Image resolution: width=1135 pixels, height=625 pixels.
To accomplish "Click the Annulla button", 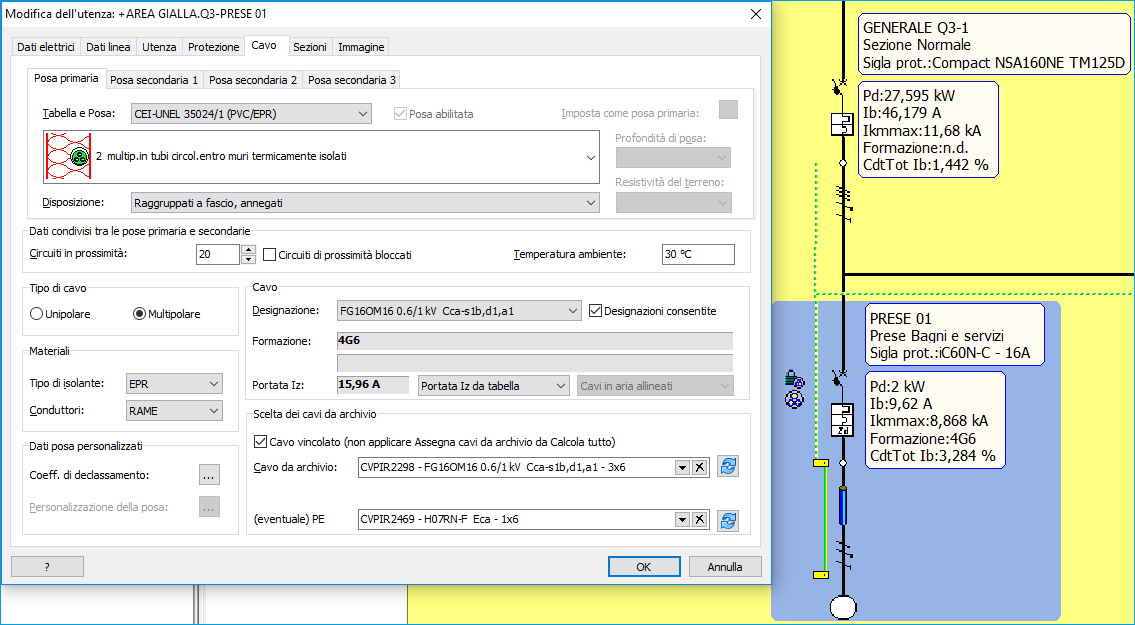I will pos(725,567).
